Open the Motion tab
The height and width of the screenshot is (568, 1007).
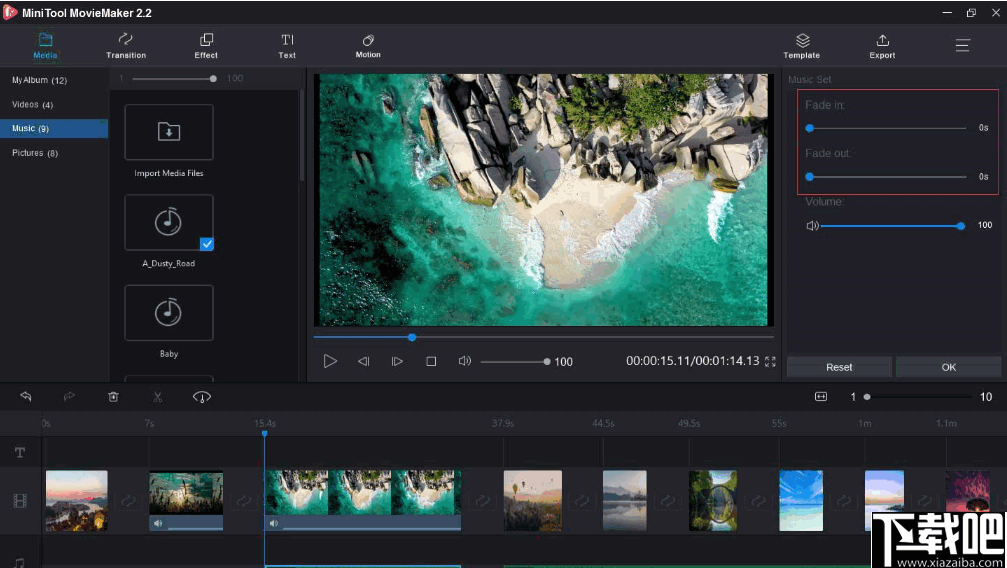[x=368, y=46]
